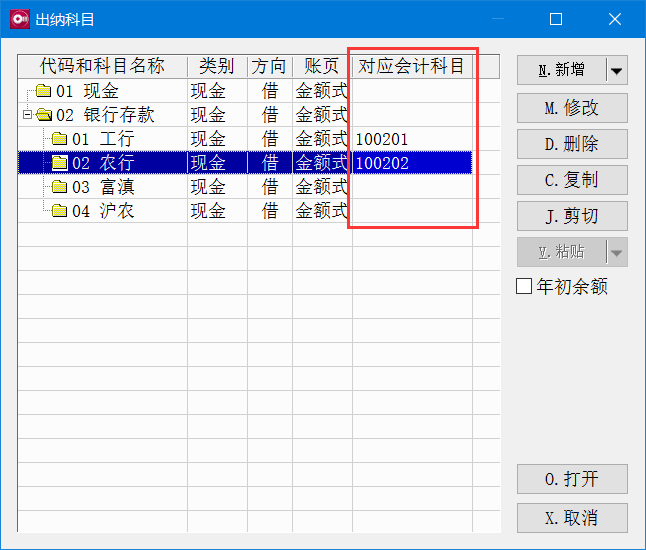Screen dimensions: 646x550
Task: Click the folder icon beside 工行
Action: [x=59, y=139]
